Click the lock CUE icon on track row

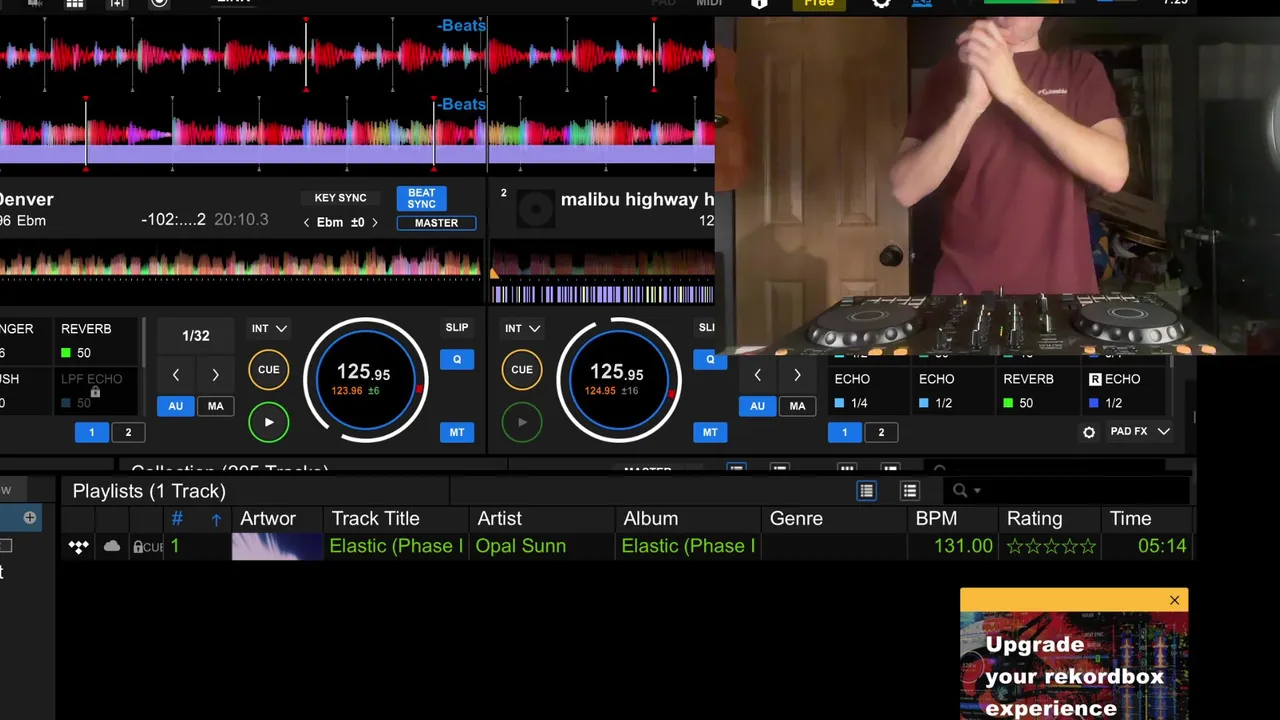point(148,547)
